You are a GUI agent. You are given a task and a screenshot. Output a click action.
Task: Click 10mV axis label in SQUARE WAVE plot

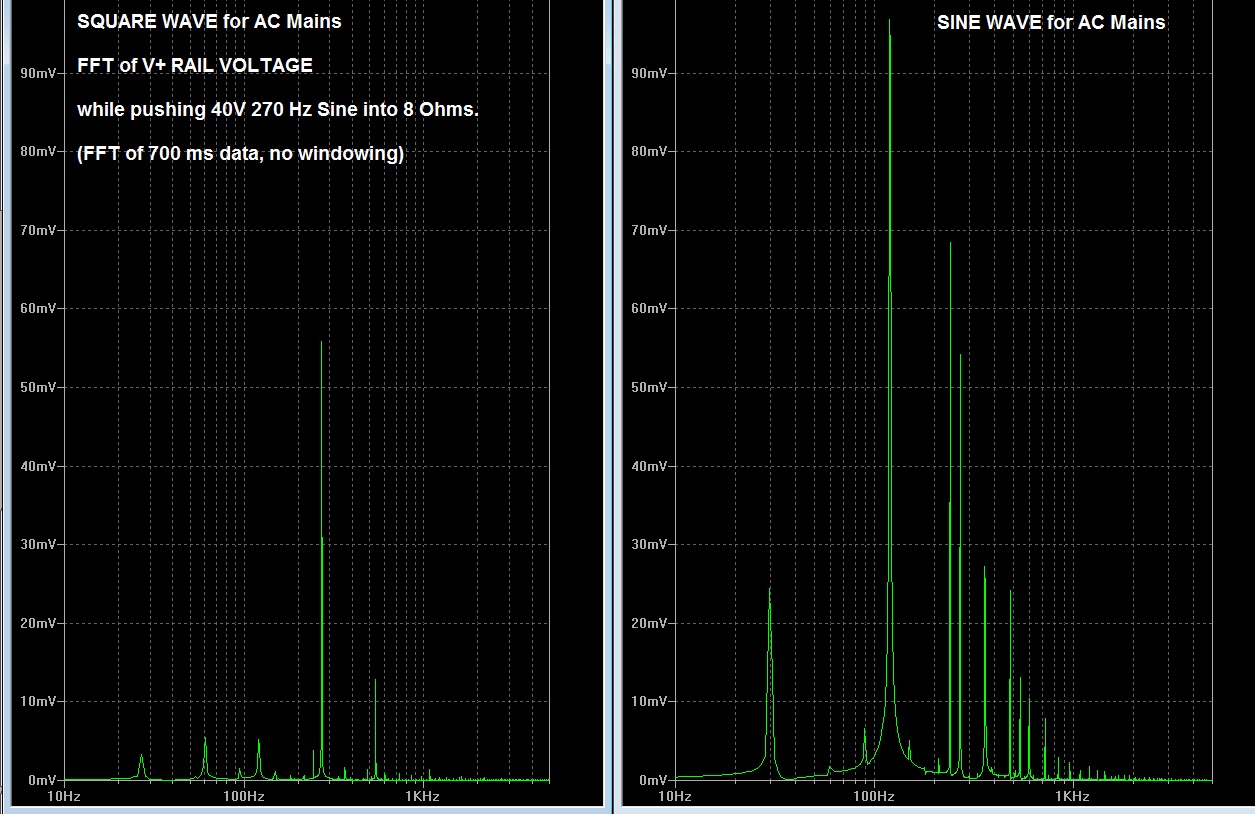click(36, 701)
